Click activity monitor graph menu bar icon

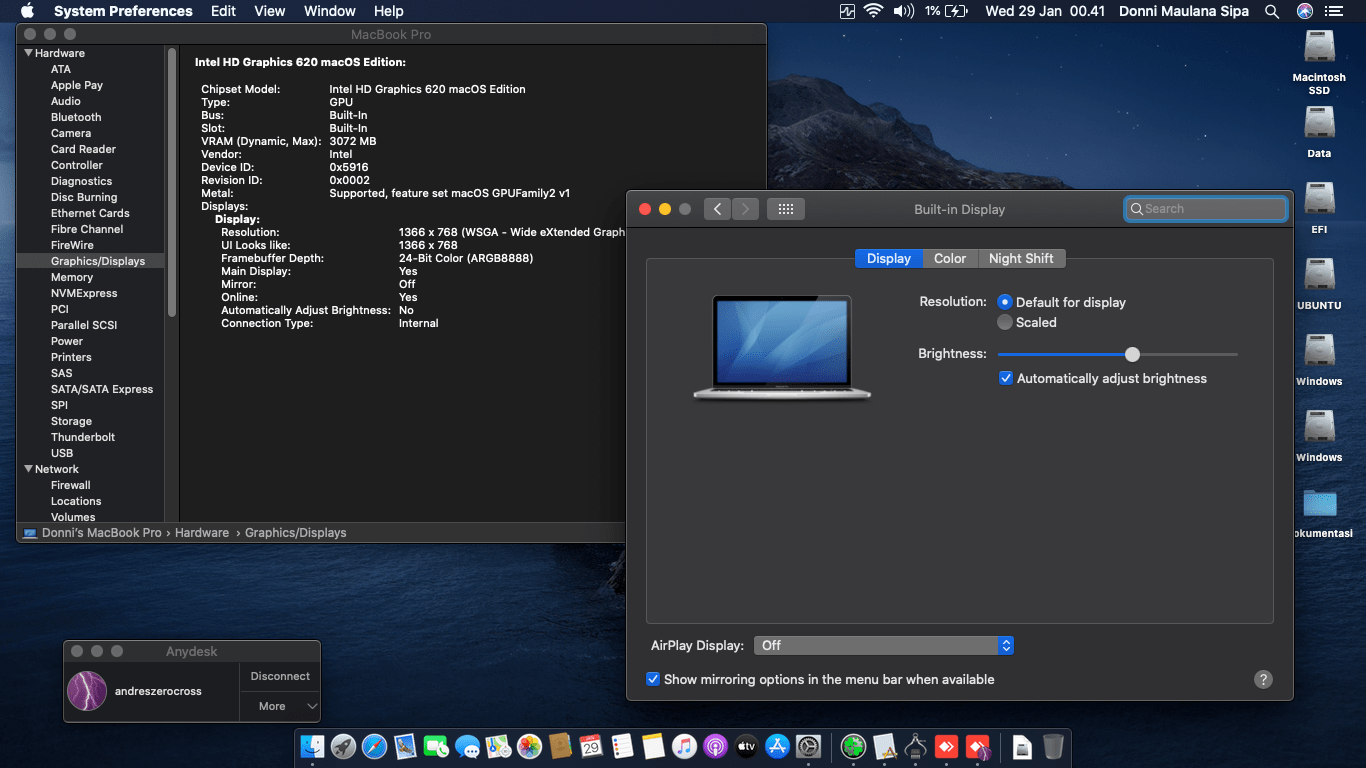coord(848,11)
